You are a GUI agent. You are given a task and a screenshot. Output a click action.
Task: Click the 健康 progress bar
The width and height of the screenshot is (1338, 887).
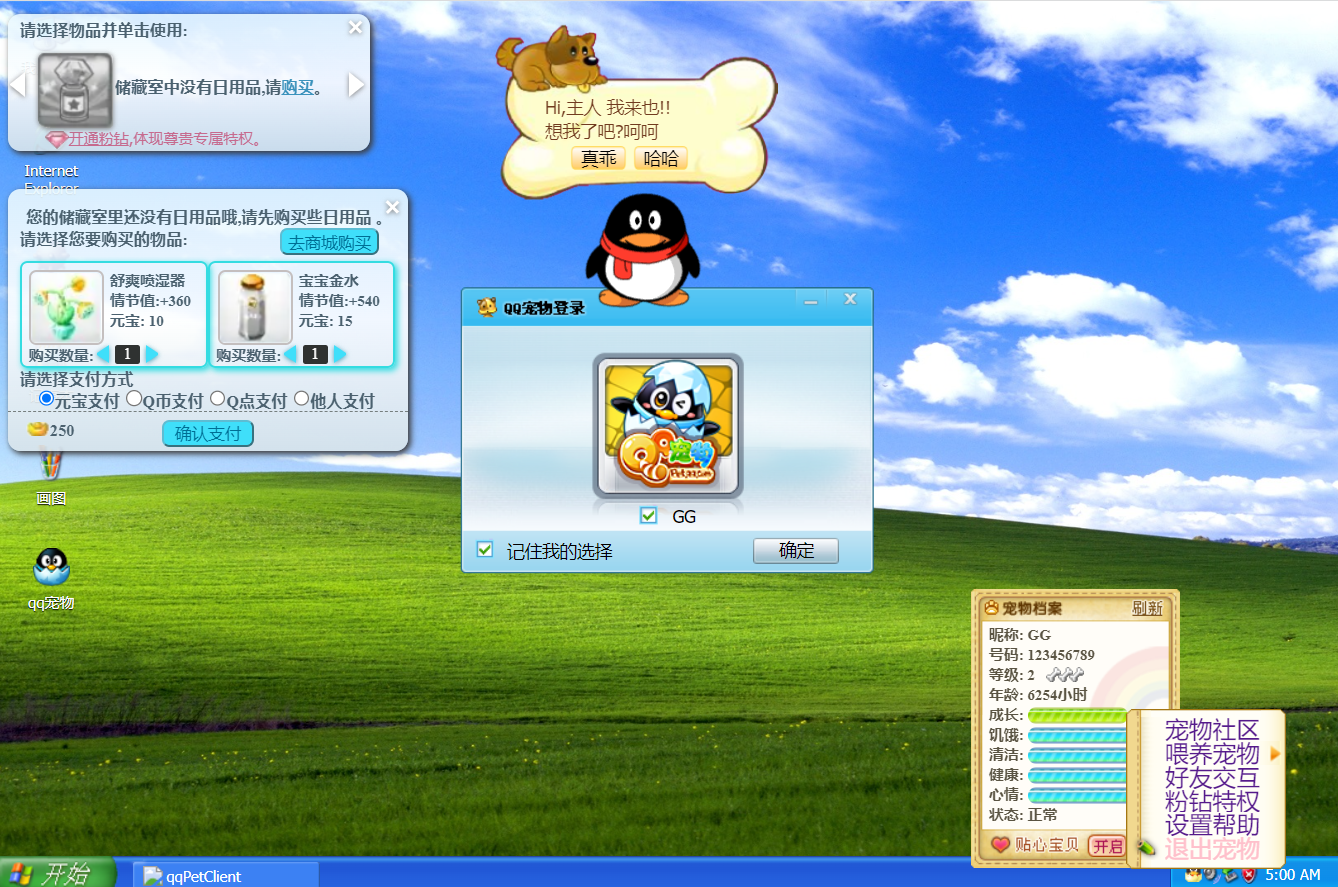[1078, 775]
